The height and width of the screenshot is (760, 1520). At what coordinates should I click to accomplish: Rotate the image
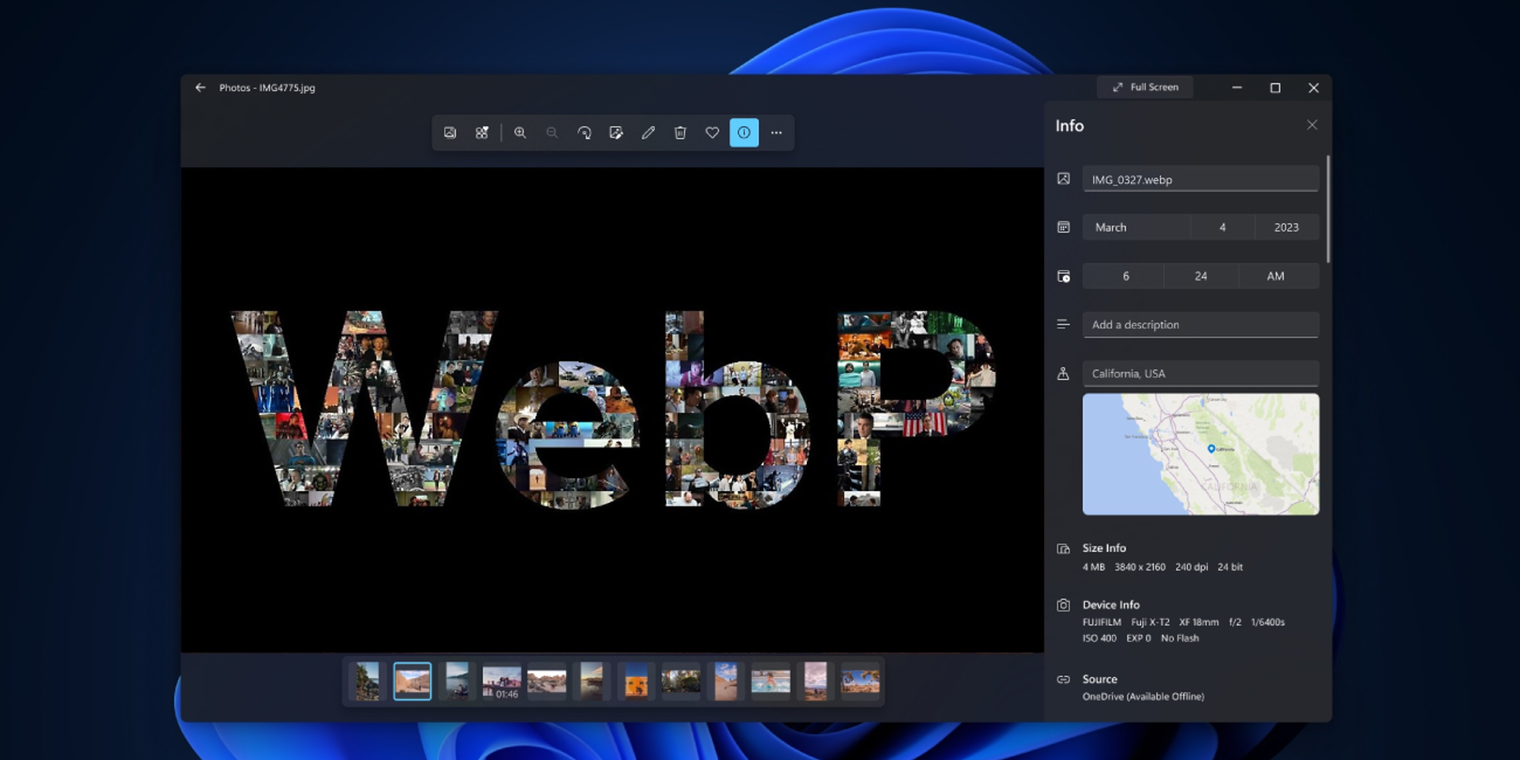584,132
